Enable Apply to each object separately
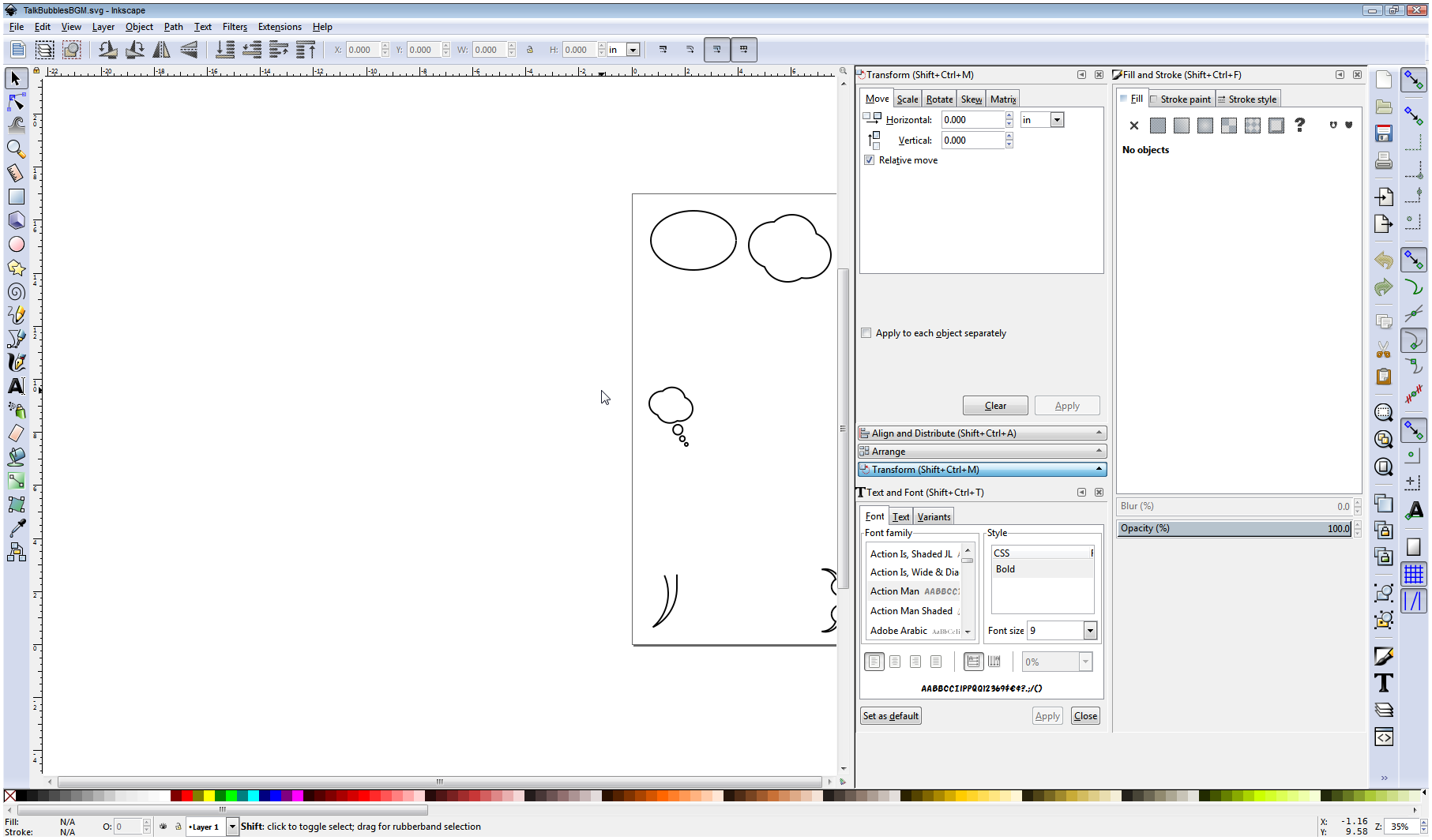The width and height of the screenshot is (1432, 840). [x=866, y=332]
